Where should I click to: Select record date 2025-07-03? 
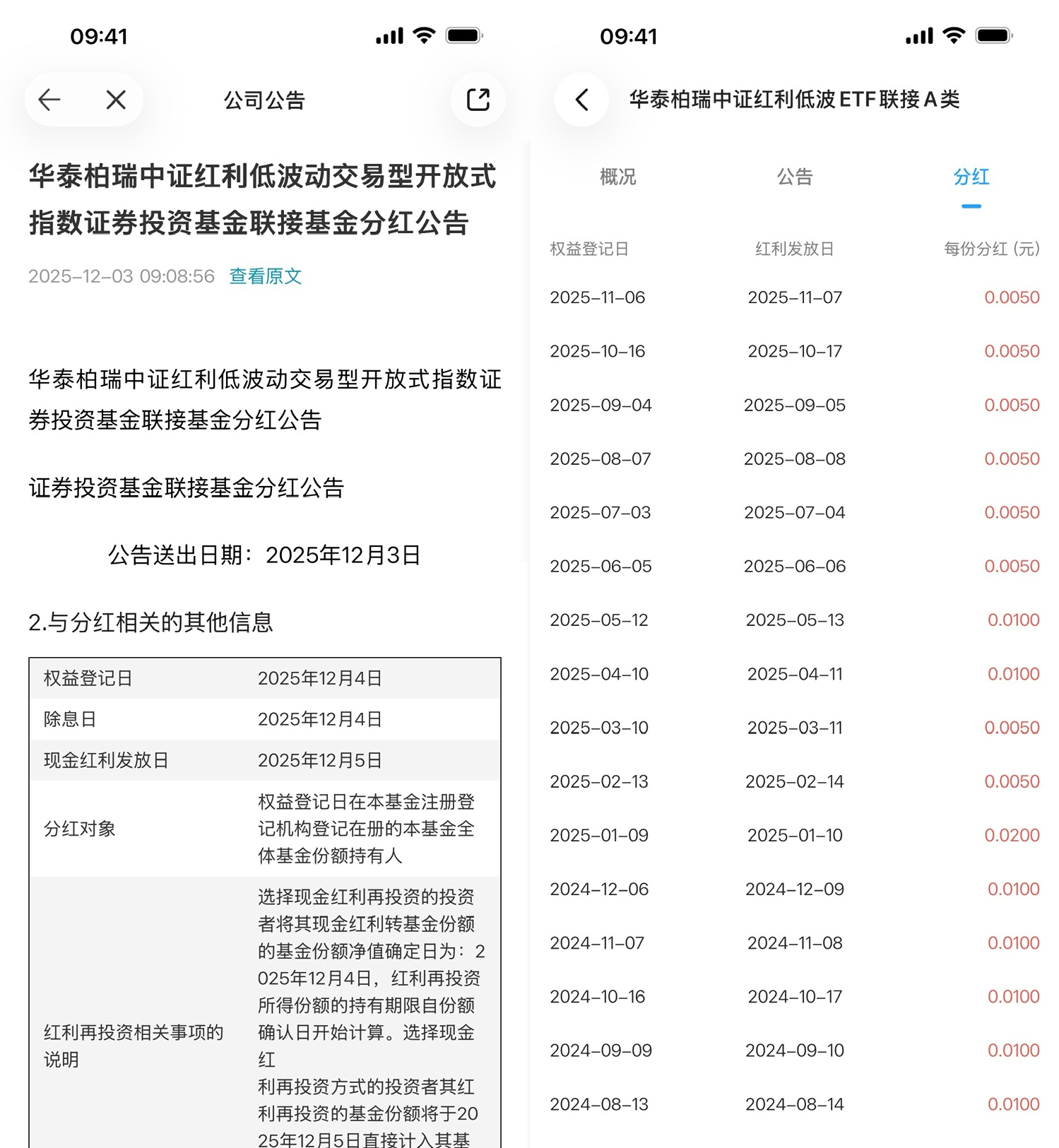coord(601,512)
